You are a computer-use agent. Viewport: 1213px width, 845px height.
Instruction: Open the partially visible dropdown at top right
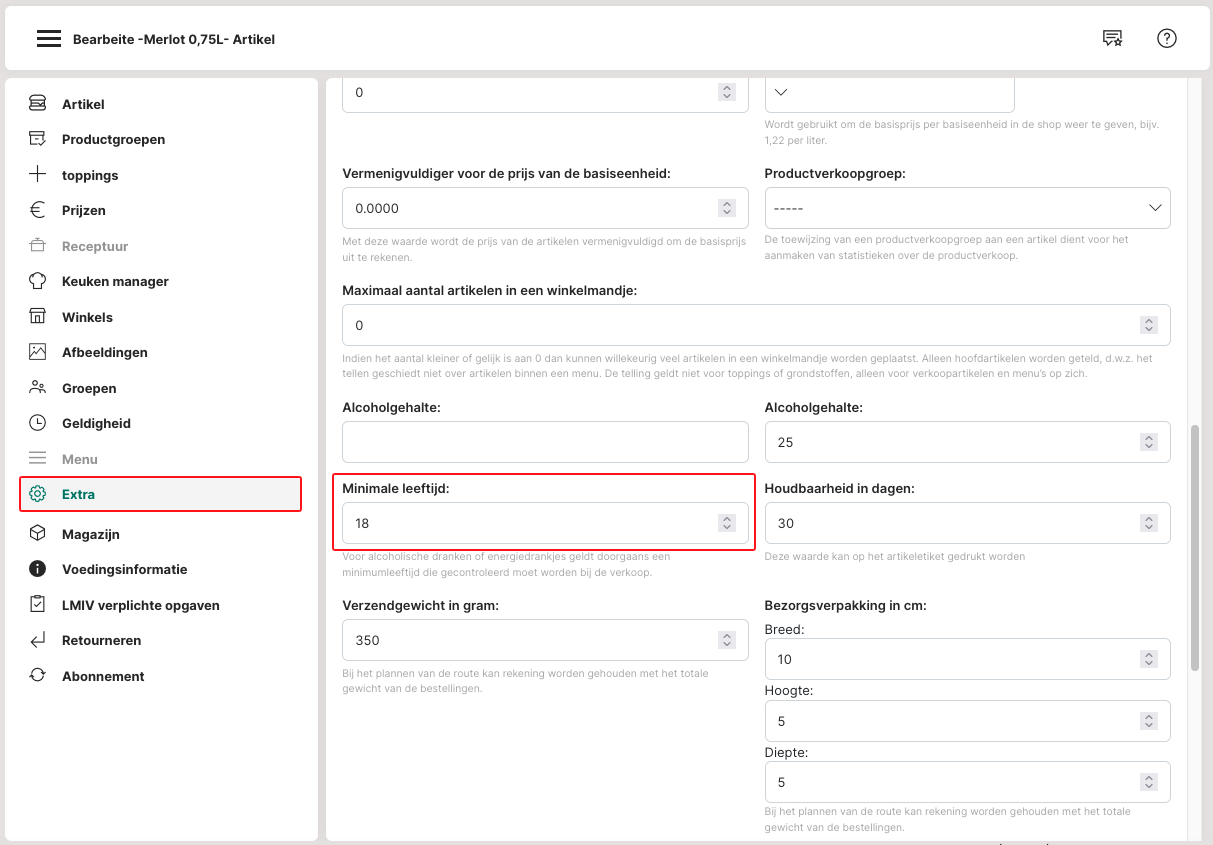tap(889, 93)
